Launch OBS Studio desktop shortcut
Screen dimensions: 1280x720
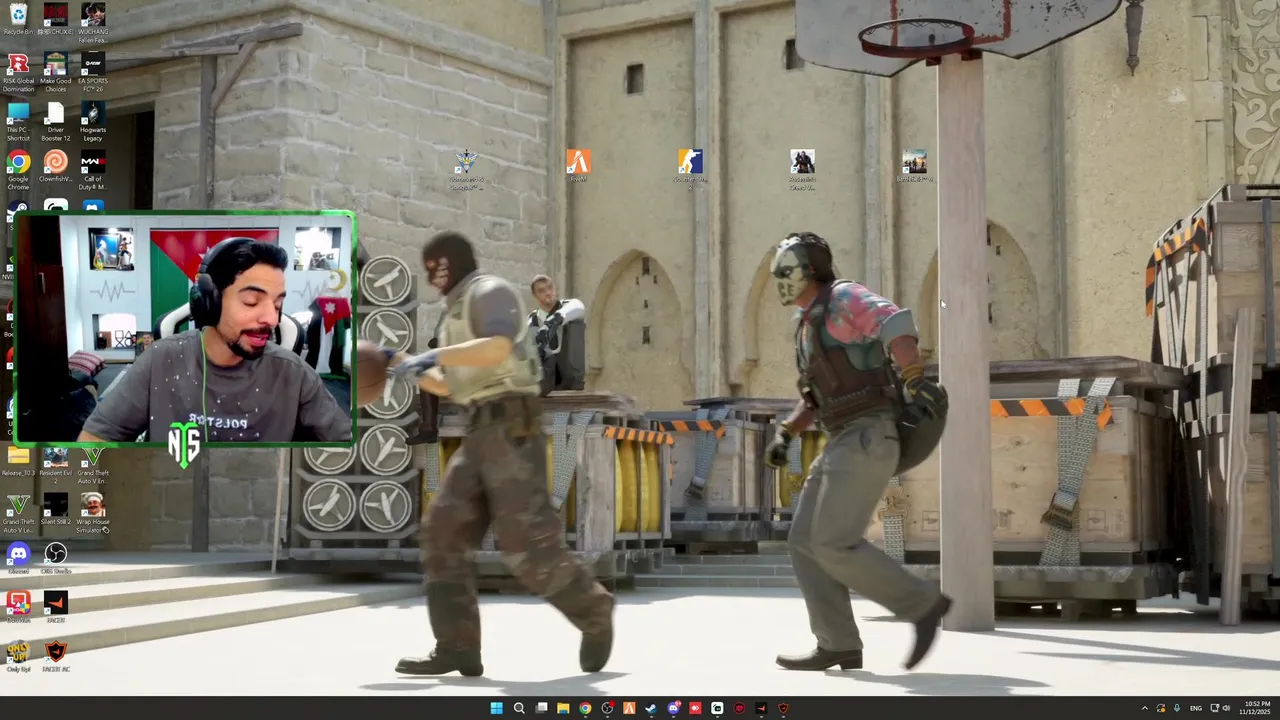(x=55, y=558)
